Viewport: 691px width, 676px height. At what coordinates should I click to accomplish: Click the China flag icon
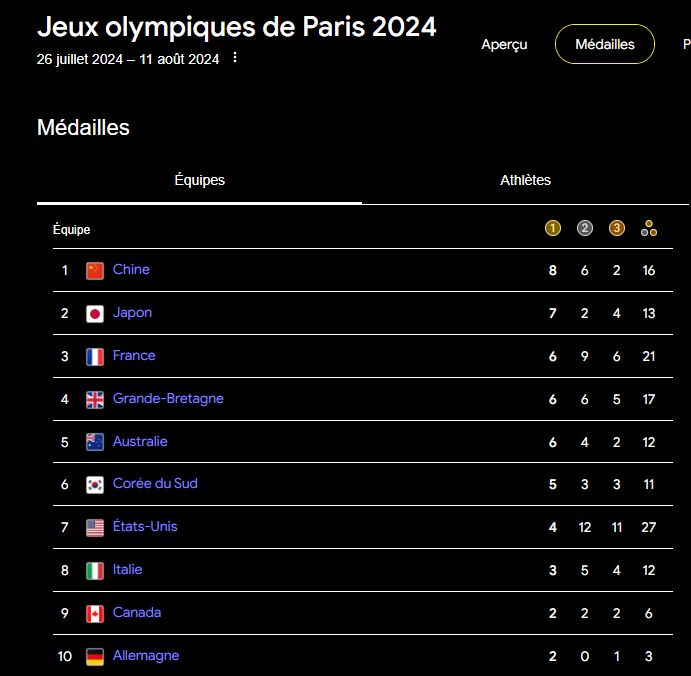click(x=95, y=270)
